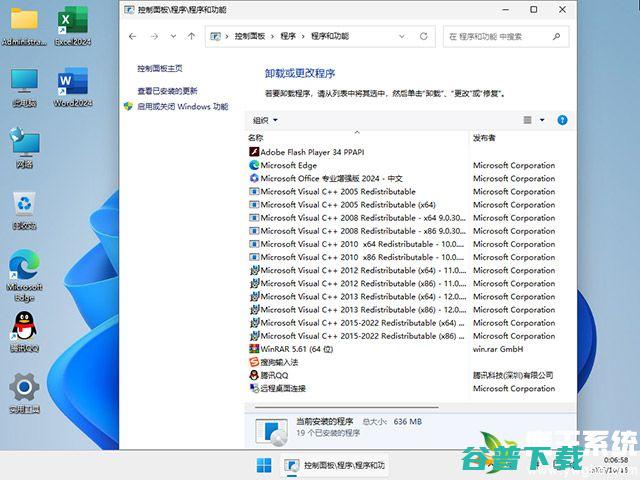
Task: Click the 控制面板\程序\程序和功能 taskbar button
Action: [x=334, y=465]
